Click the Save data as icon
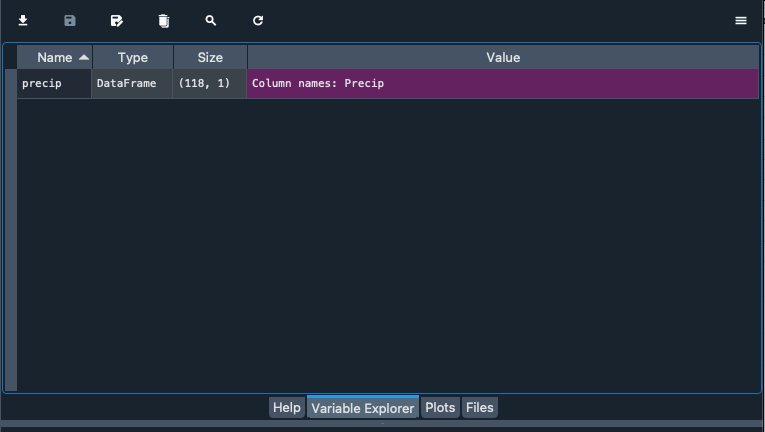The height and width of the screenshot is (432, 765). (117, 20)
